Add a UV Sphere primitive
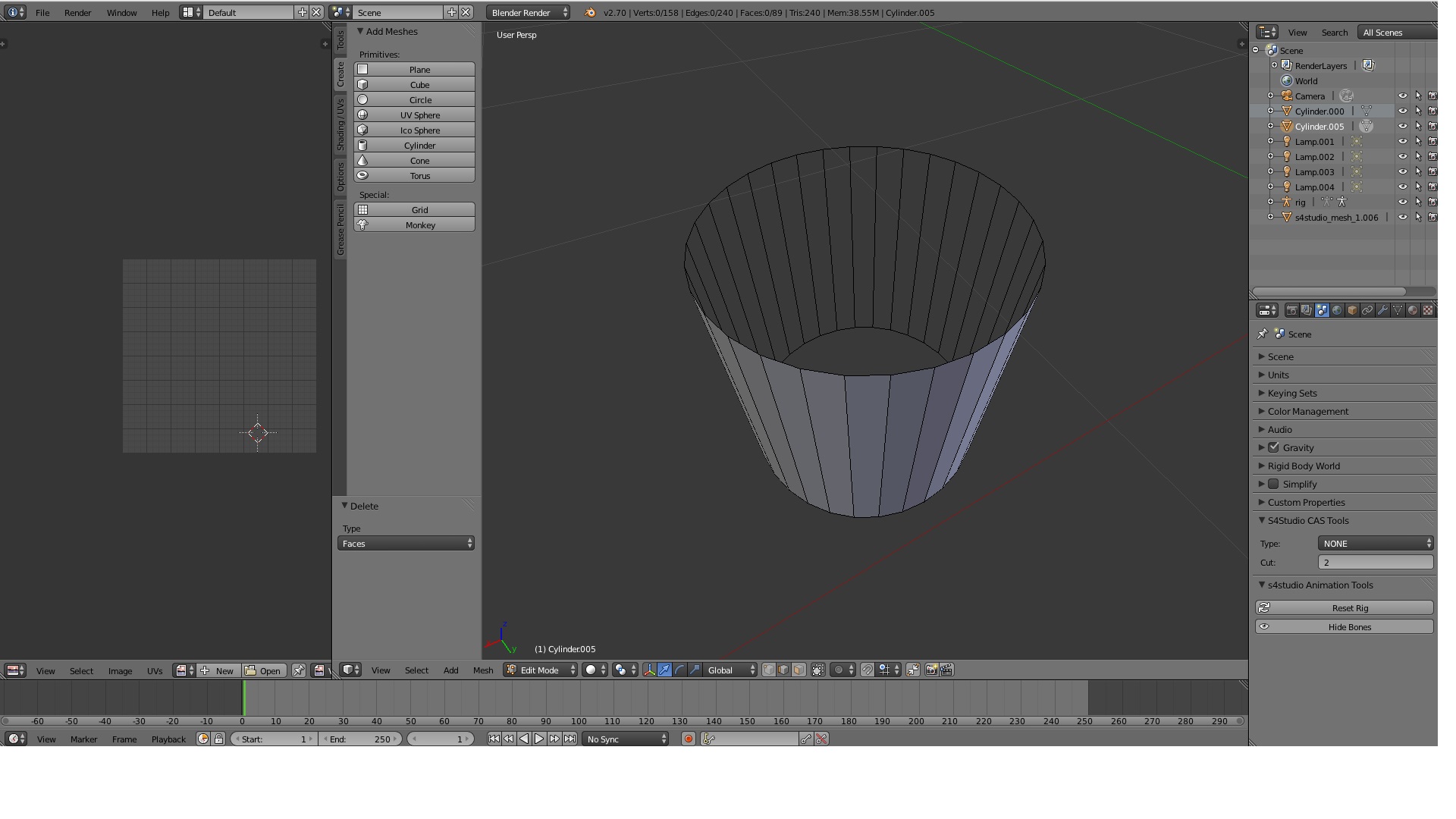The width and height of the screenshot is (1456, 819). [x=414, y=115]
